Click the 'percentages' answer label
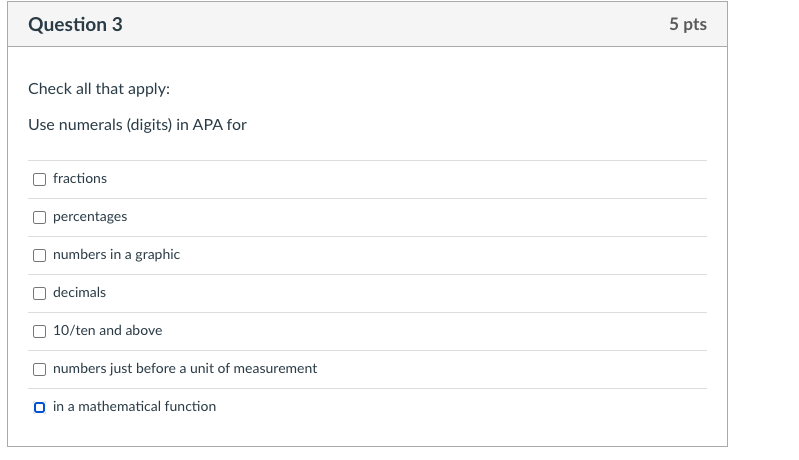This screenshot has width=799, height=460. [90, 217]
